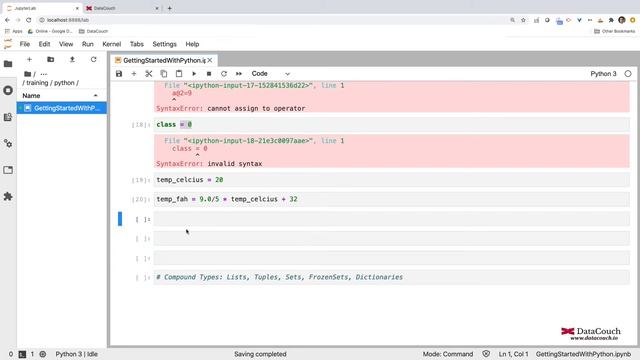This screenshot has height=360, width=640.
Task: Open a new browser tab
Action: (x=169, y=8)
